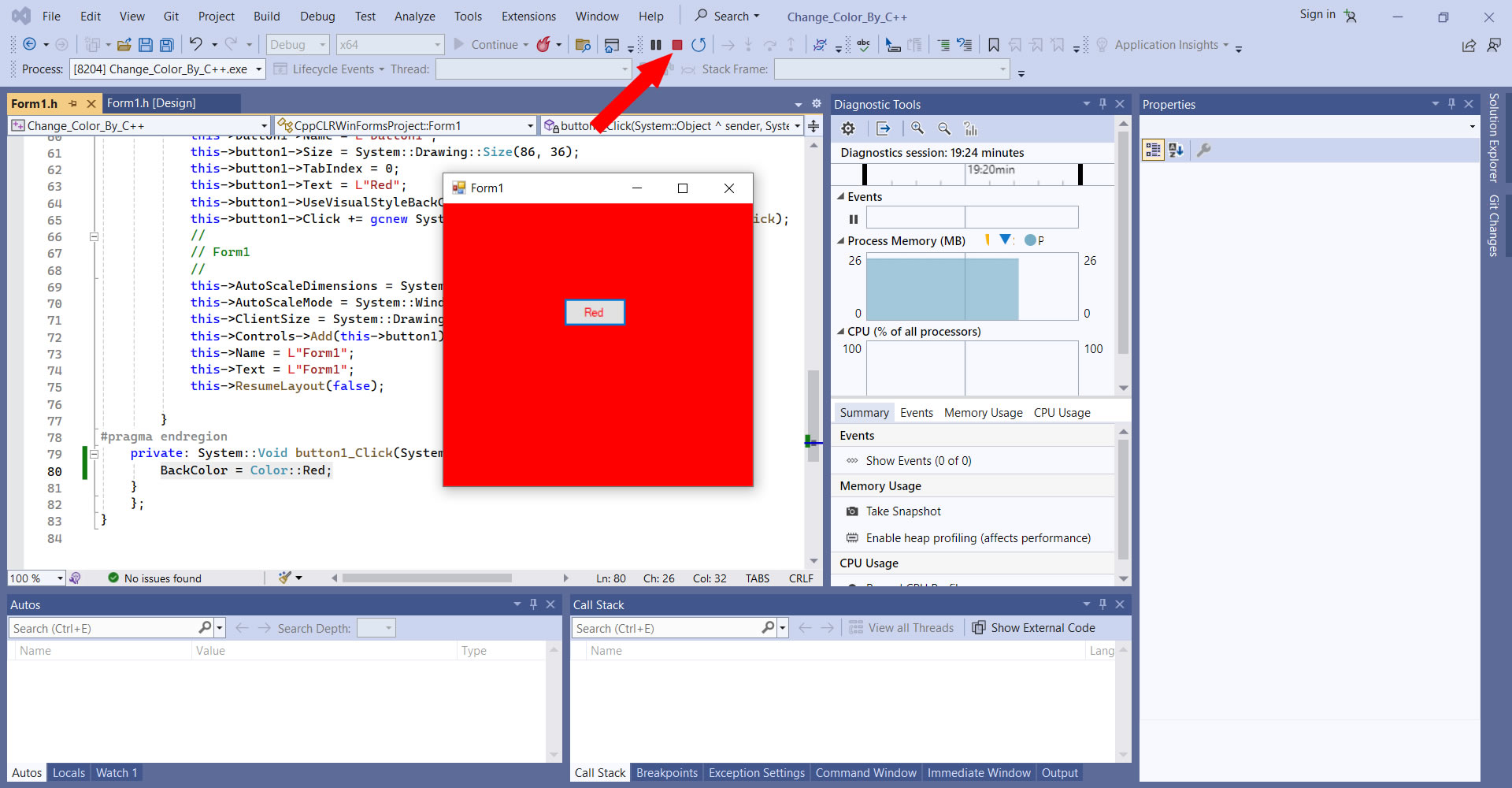Viewport: 1512px width, 788px height.
Task: Switch to the Form1.h [Design] tab
Action: click(x=151, y=103)
